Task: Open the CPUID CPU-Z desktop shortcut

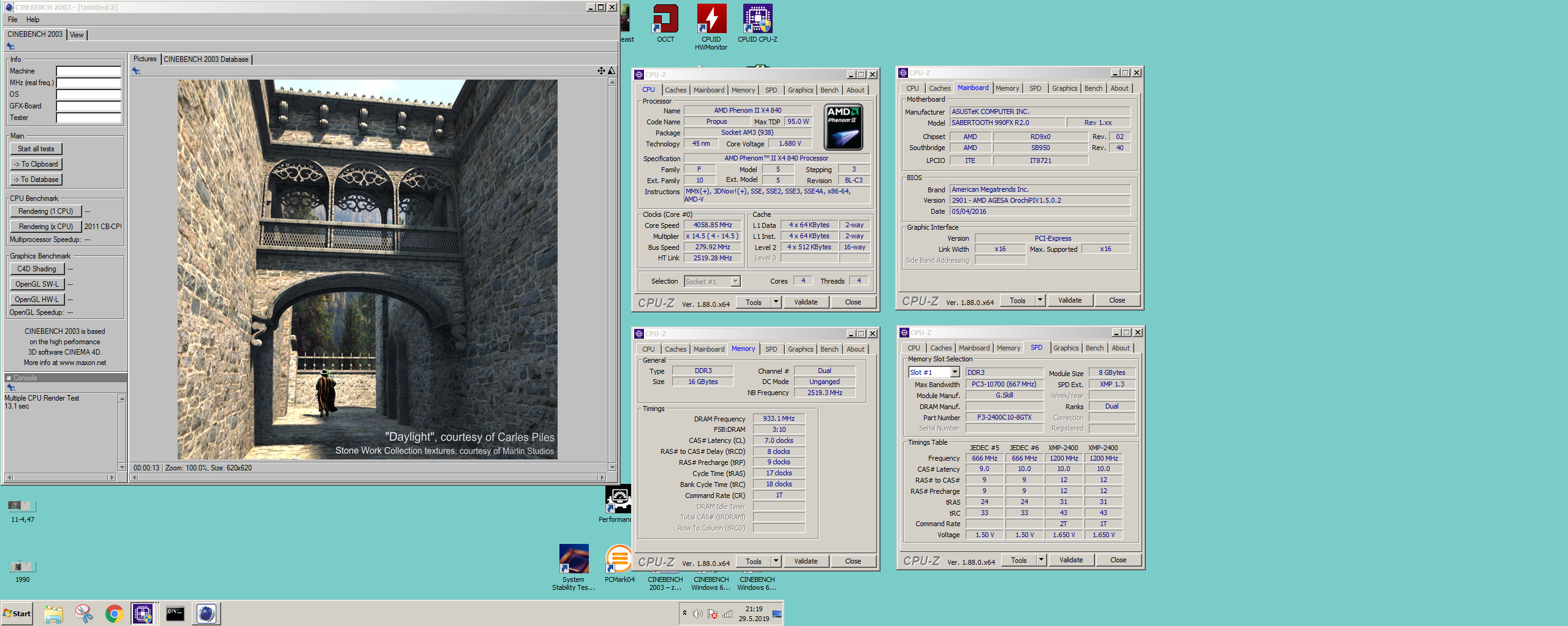Action: point(758,24)
